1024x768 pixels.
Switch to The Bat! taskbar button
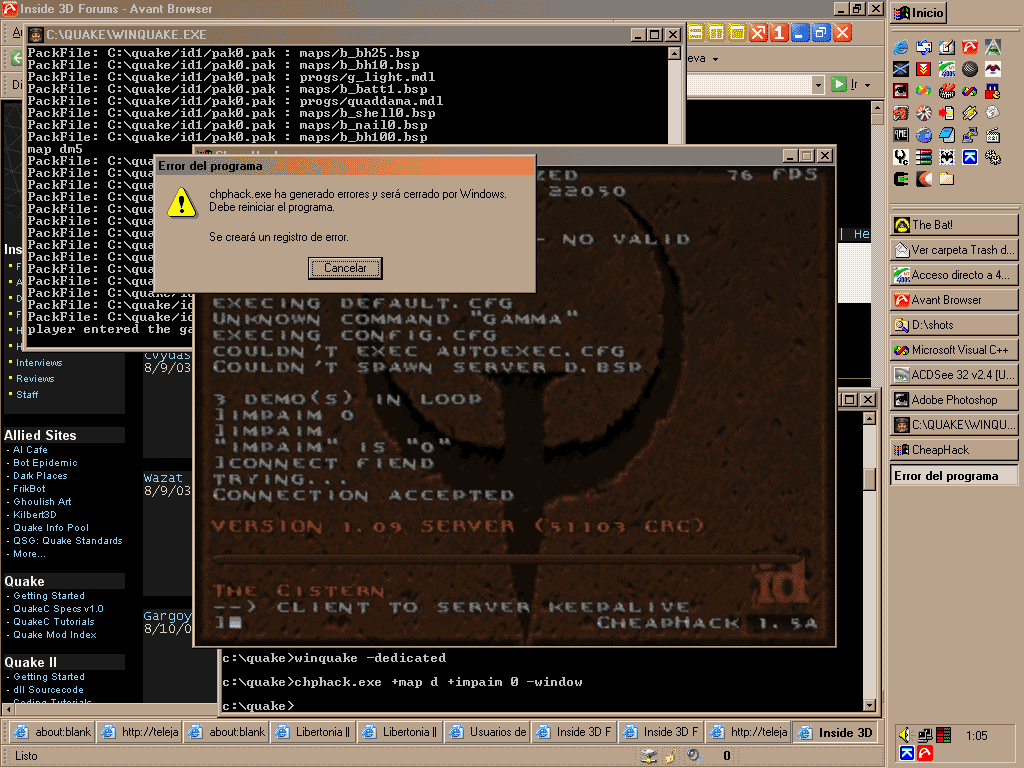953,225
